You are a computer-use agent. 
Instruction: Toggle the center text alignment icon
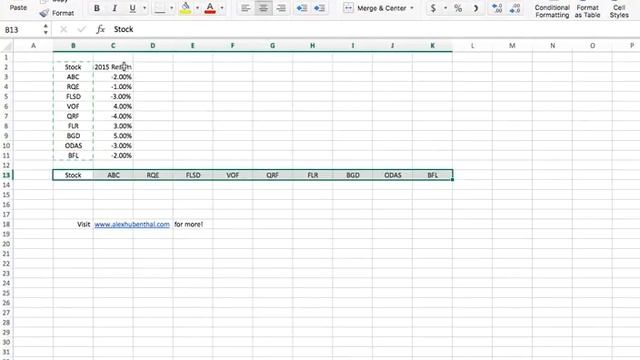point(263,8)
